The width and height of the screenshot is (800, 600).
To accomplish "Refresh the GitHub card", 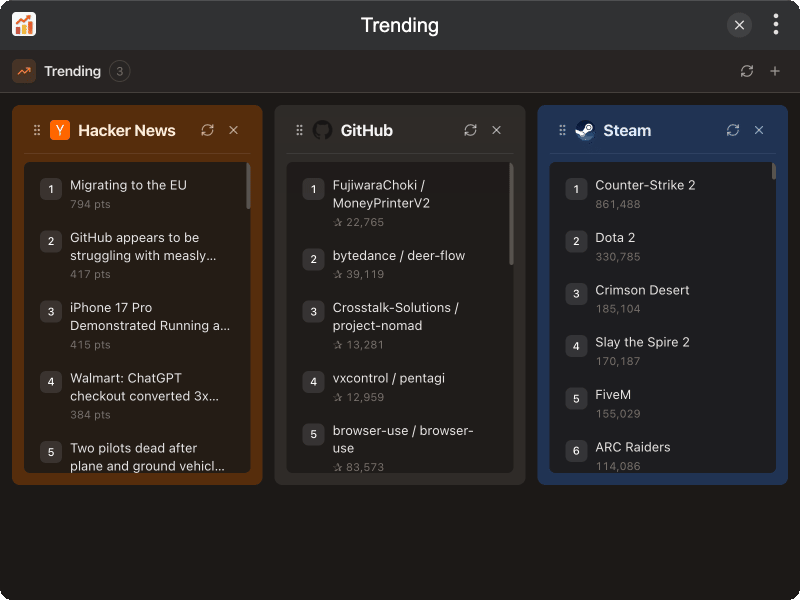I will tap(470, 130).
